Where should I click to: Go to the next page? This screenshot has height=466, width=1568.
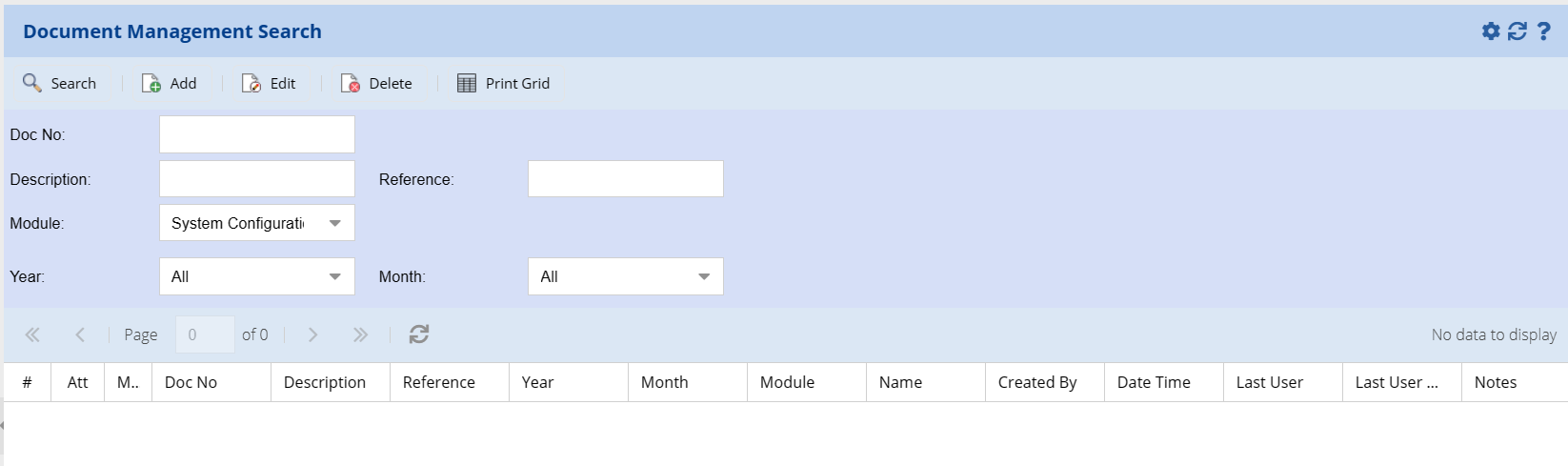pos(312,334)
